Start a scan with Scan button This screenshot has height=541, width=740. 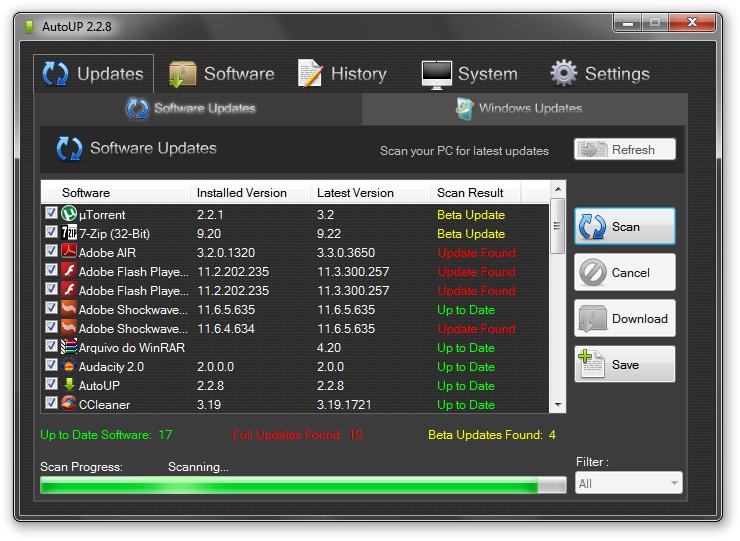[625, 227]
